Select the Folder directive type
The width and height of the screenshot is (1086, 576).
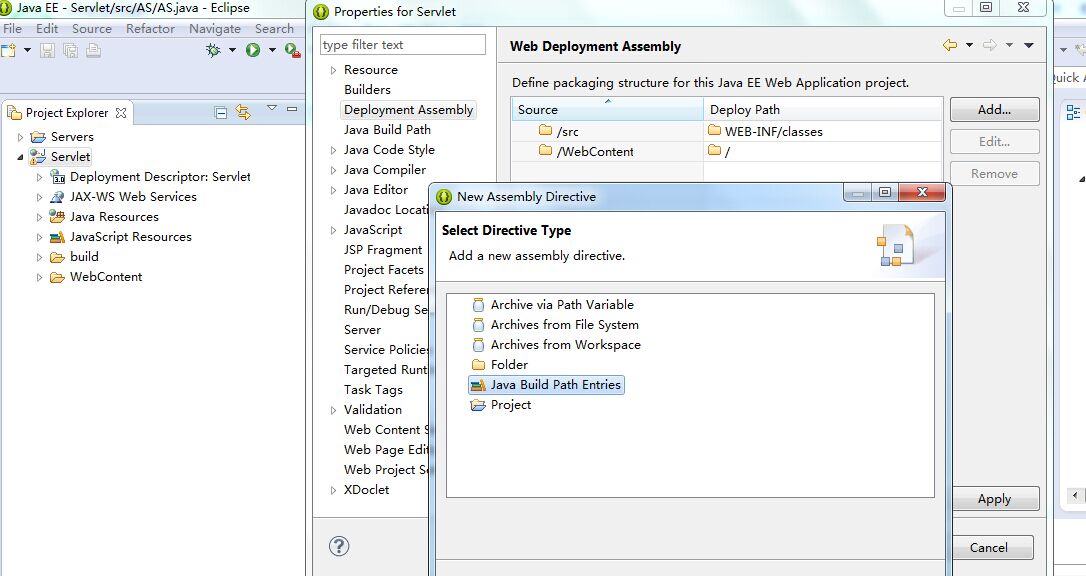509,365
